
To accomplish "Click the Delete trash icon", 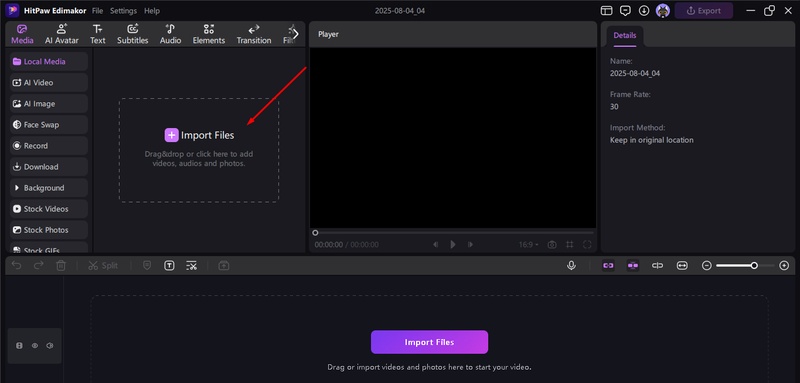I will click(x=61, y=266).
